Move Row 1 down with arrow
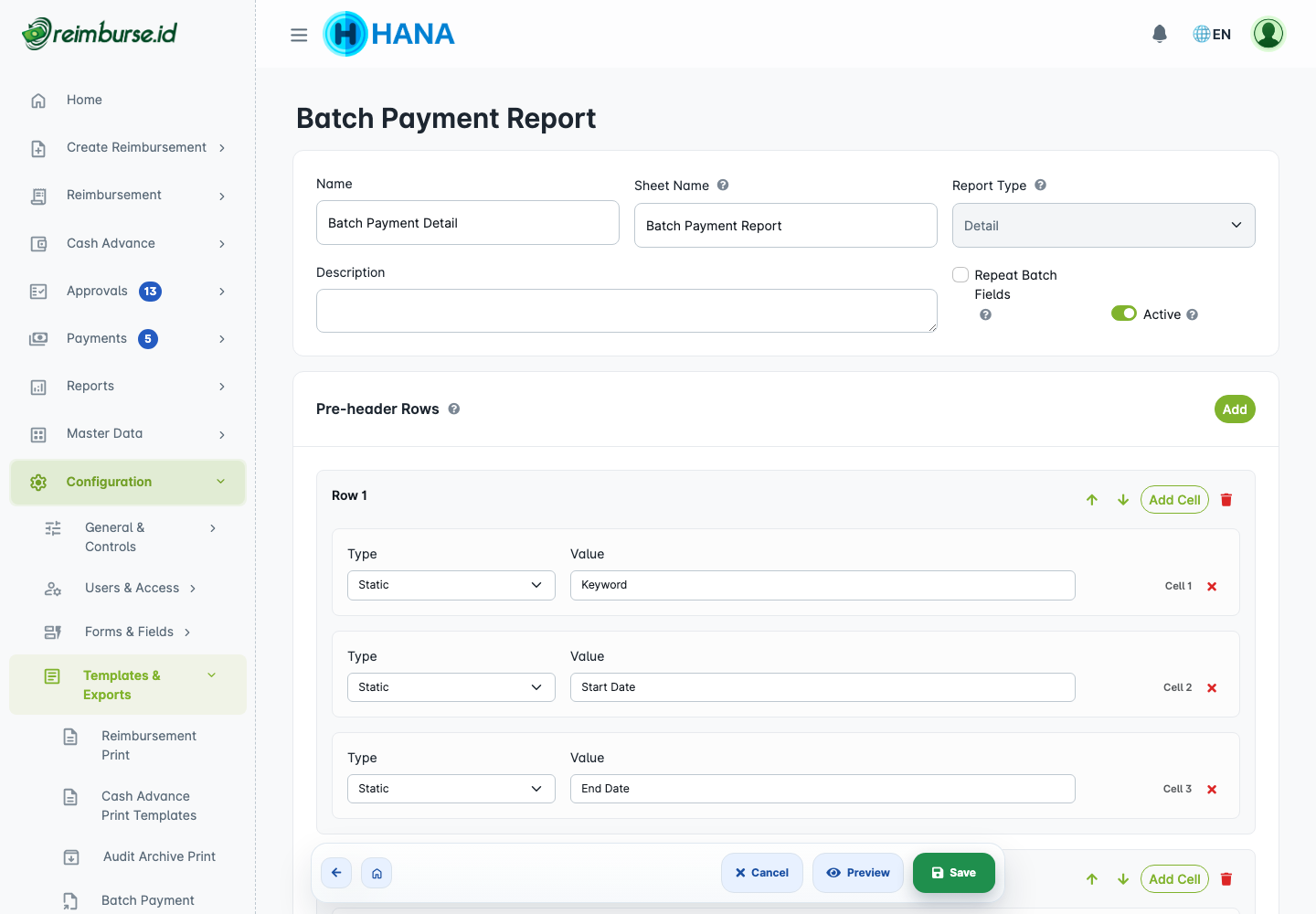 (x=1123, y=500)
